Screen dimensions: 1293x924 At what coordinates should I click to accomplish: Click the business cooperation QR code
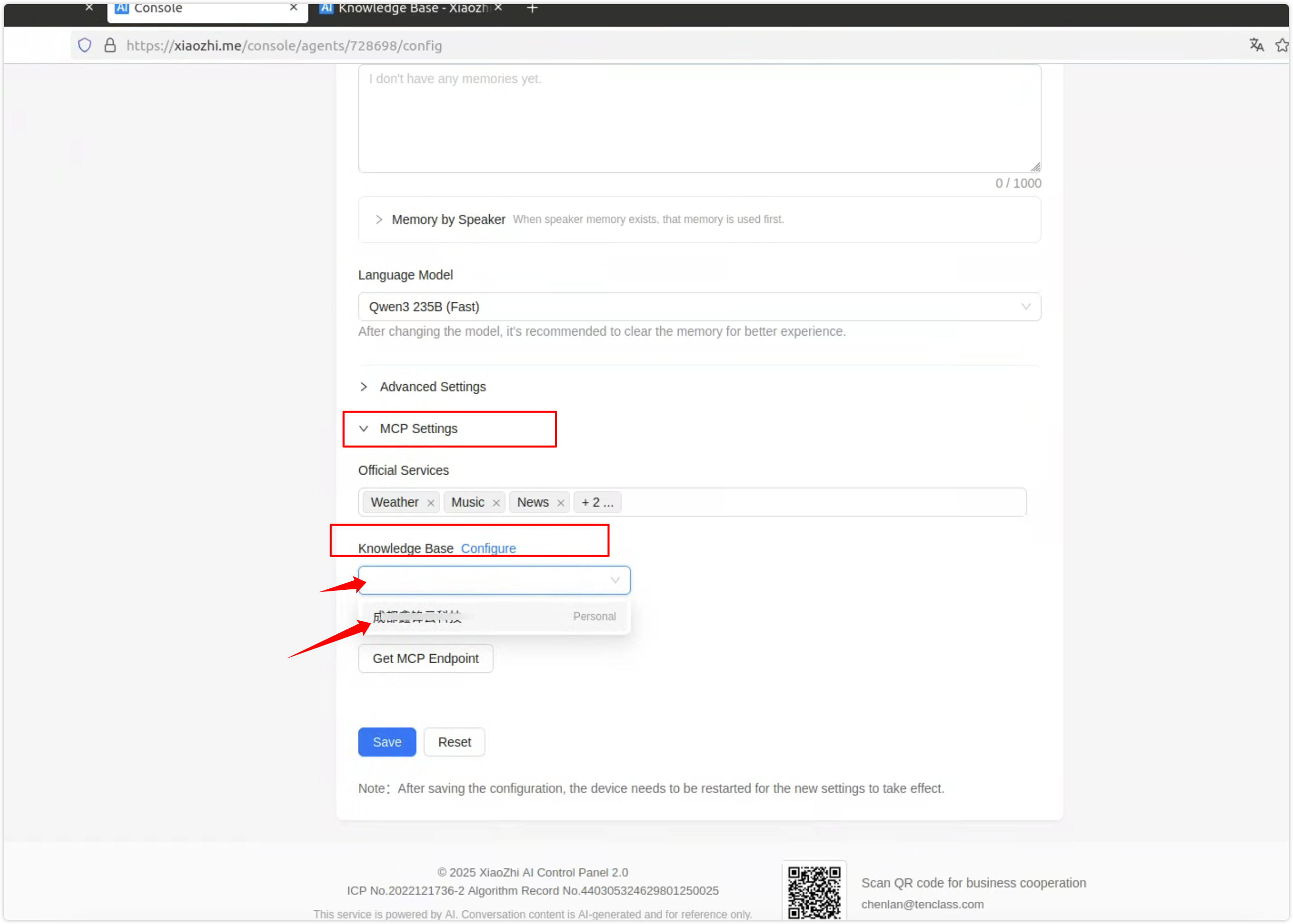tap(815, 892)
